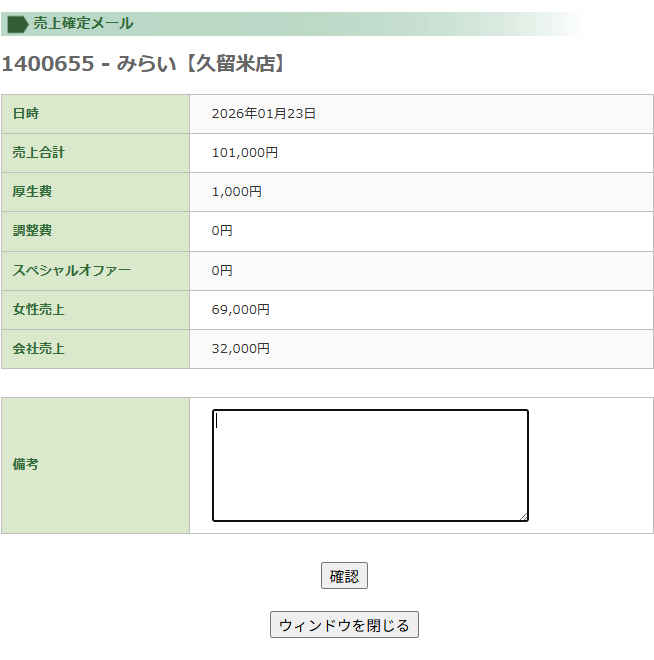Click the 0円 value in the 調整費 row

[222, 231]
